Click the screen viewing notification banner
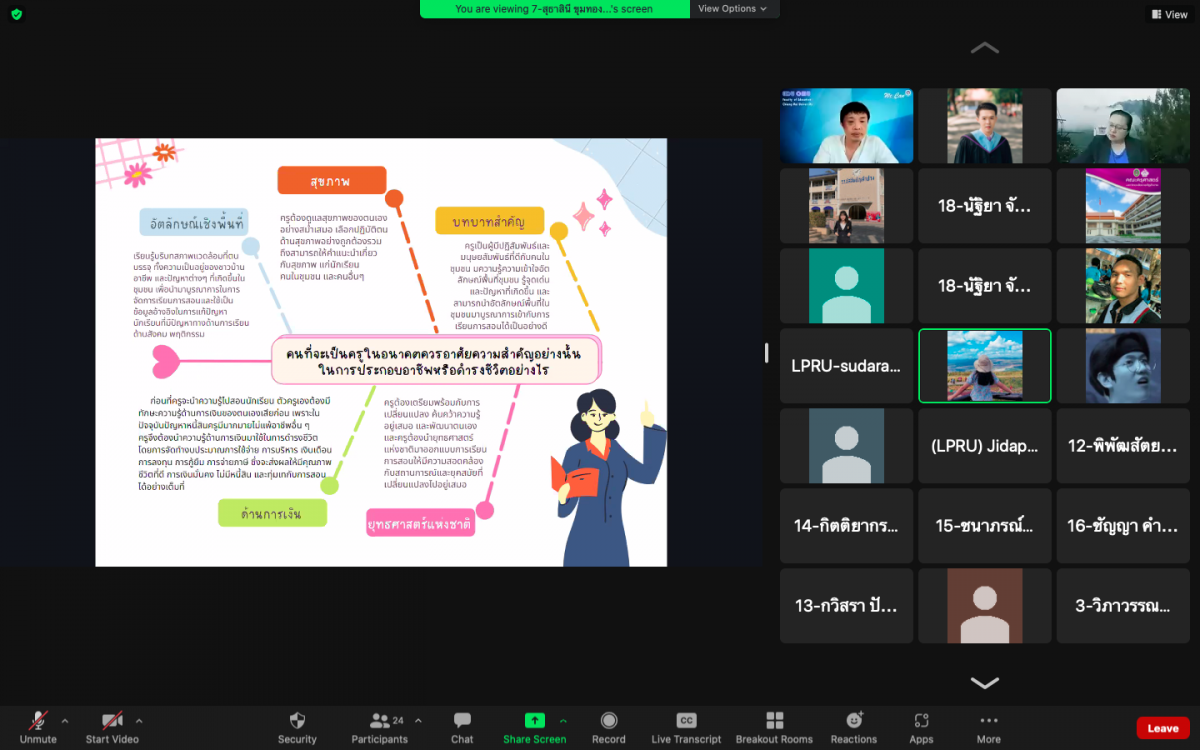This screenshot has height=750, width=1200. (x=554, y=9)
